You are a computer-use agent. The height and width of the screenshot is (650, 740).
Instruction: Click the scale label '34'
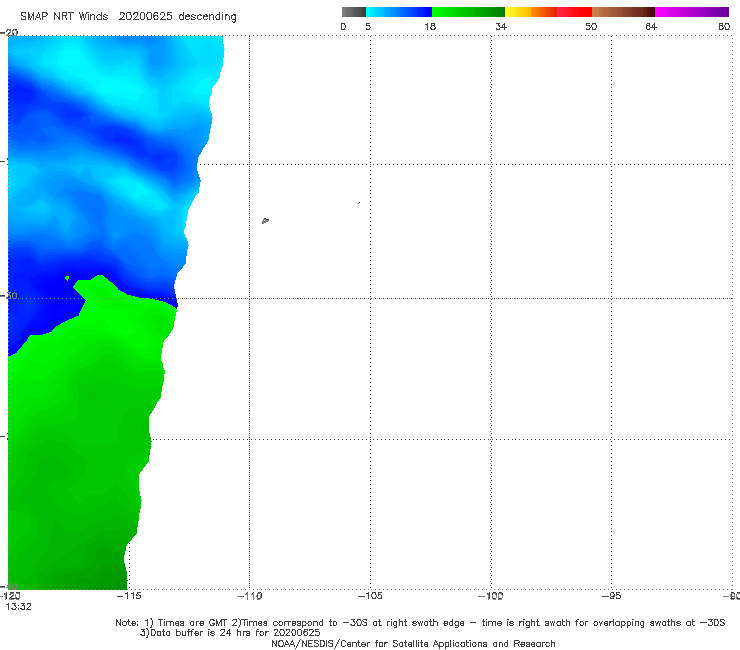tap(501, 26)
